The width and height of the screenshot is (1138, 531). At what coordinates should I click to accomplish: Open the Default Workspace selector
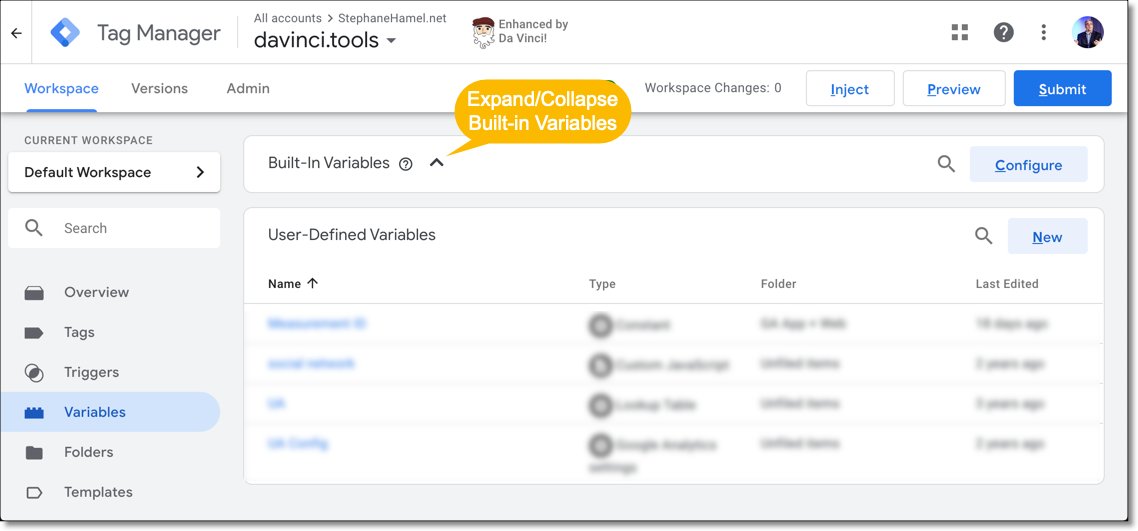114,172
